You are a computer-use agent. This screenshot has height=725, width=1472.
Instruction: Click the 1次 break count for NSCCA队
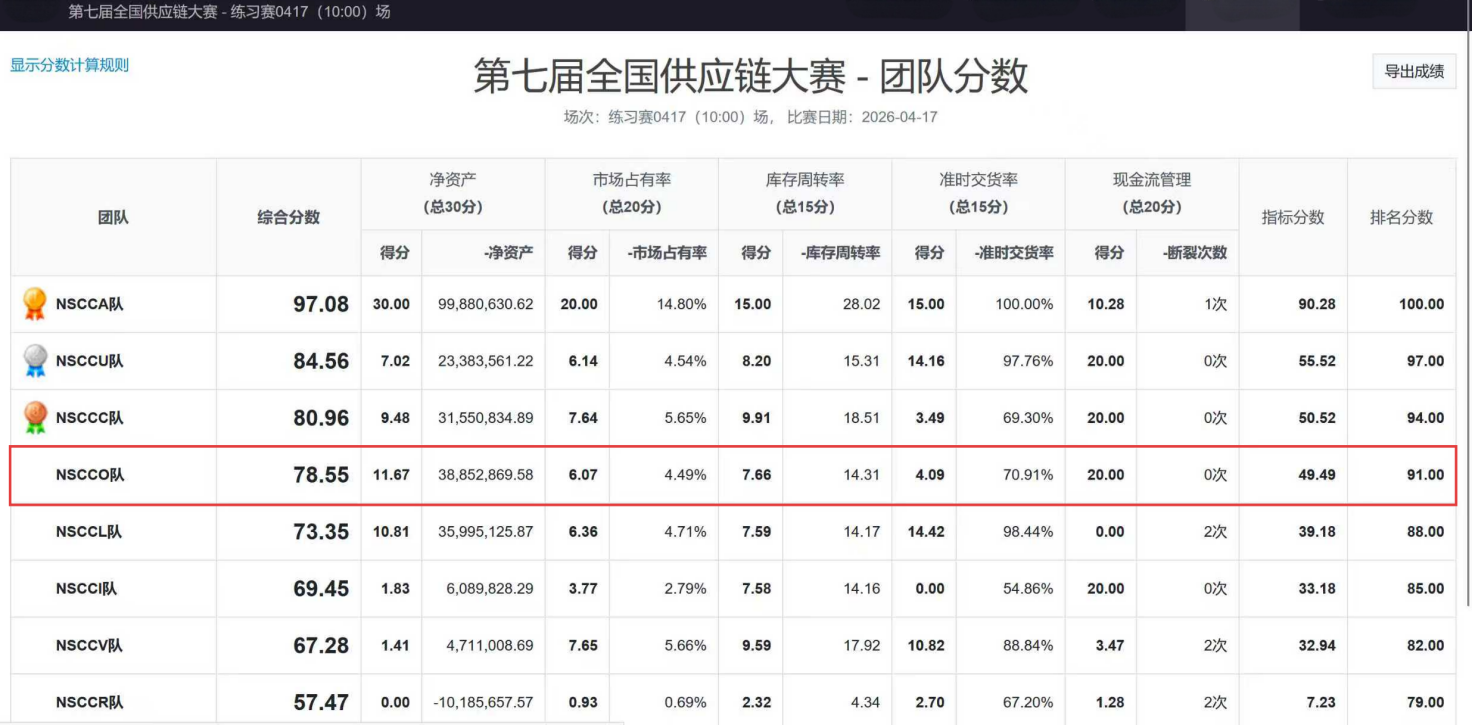point(1215,304)
